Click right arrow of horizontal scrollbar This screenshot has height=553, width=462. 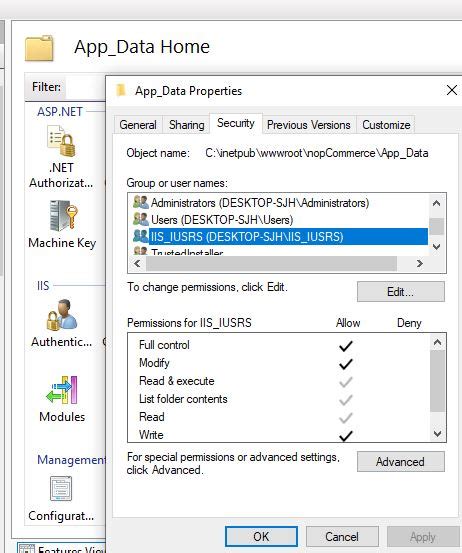click(419, 263)
